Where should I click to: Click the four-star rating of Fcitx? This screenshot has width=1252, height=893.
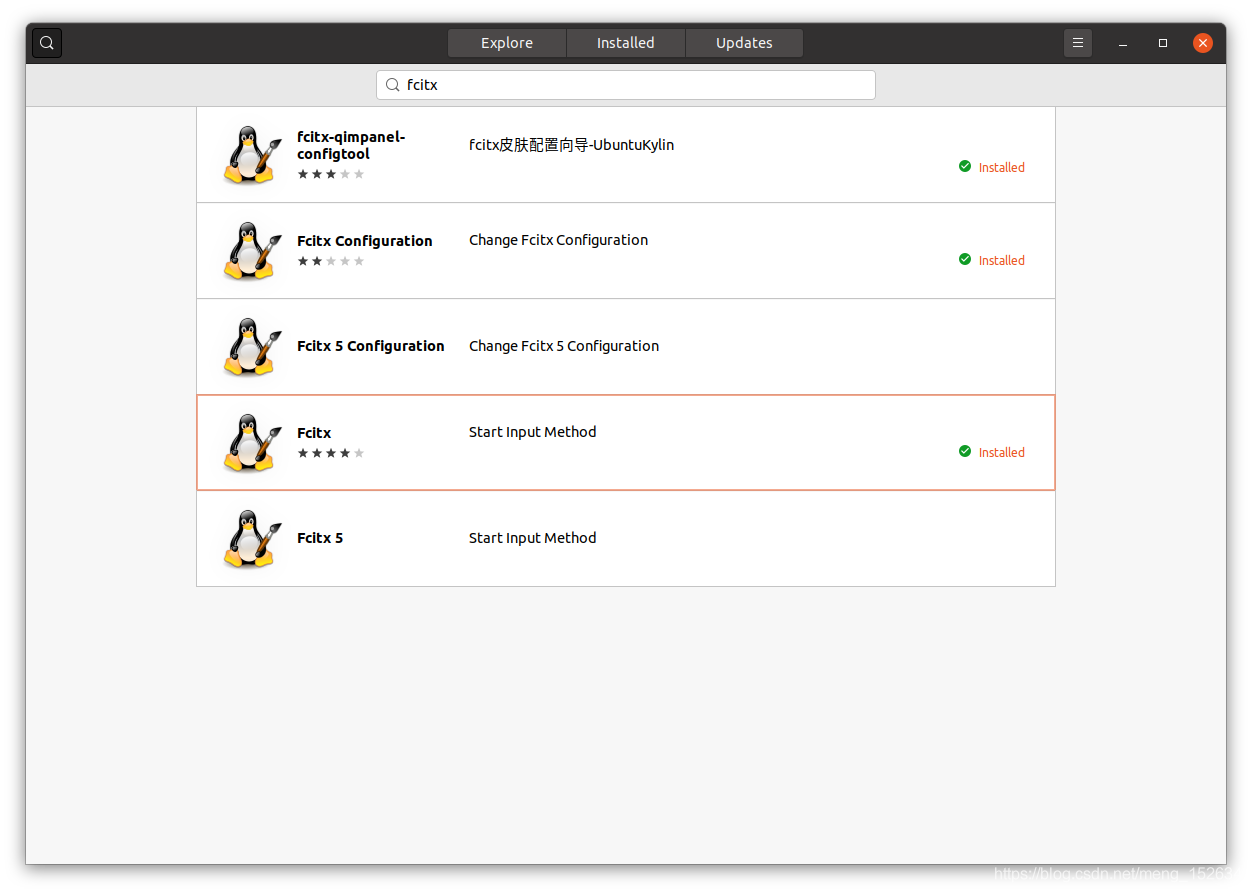[x=331, y=453]
